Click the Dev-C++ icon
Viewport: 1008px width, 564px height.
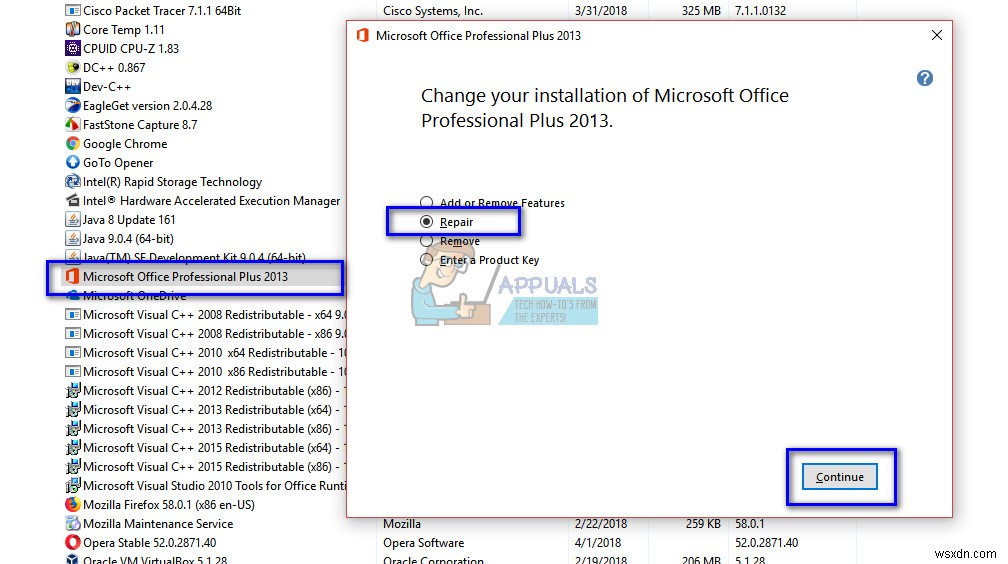pos(73,86)
